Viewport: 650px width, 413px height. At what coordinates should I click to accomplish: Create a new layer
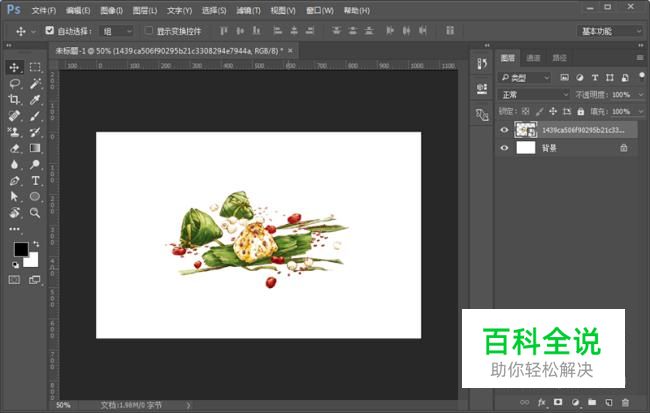(x=609, y=402)
